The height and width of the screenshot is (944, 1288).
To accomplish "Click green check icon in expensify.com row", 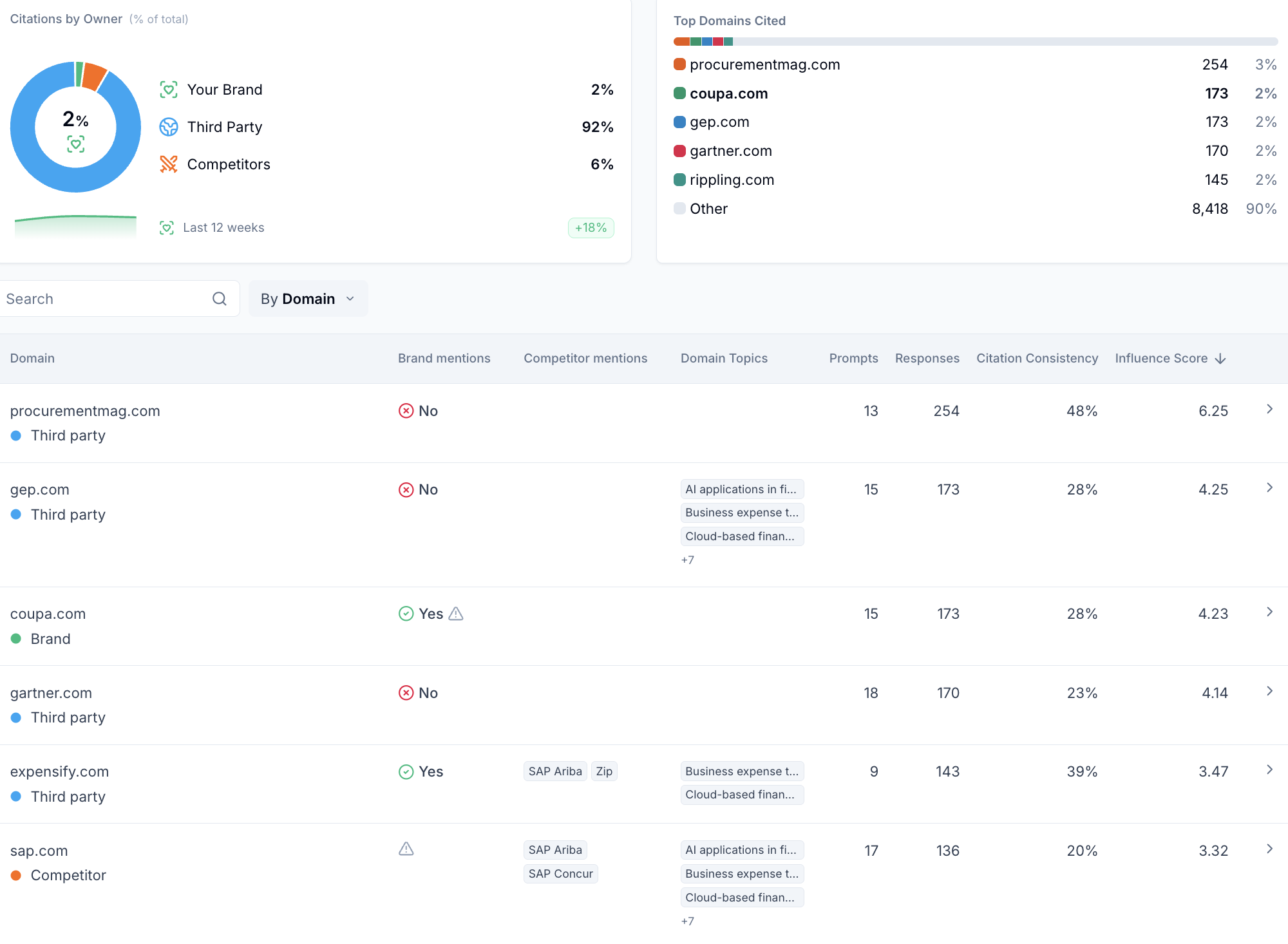I will (406, 771).
